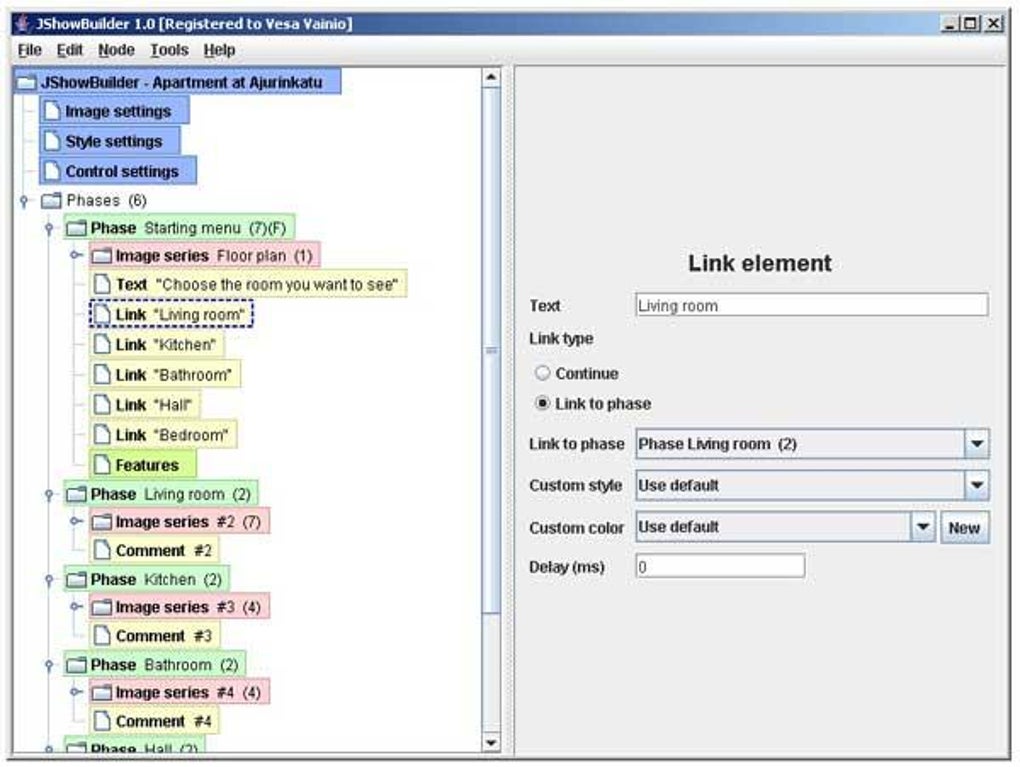
Task: Select the Control settings label
Action: (x=122, y=172)
